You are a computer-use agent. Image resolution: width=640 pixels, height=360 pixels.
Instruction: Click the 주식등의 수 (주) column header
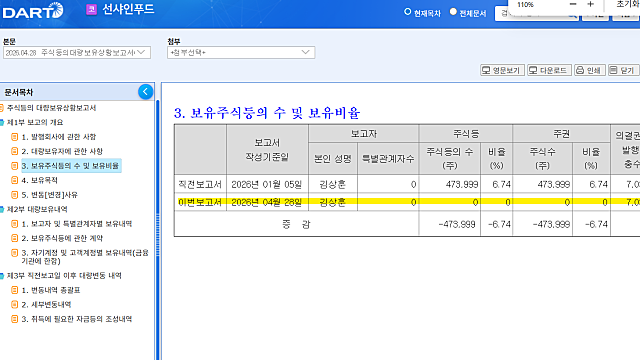449,159
